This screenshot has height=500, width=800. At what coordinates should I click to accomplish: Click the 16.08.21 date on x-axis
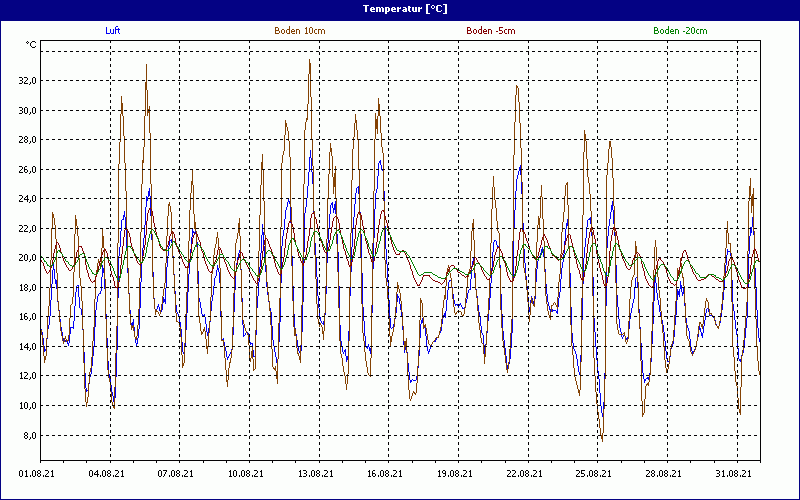coord(384,474)
